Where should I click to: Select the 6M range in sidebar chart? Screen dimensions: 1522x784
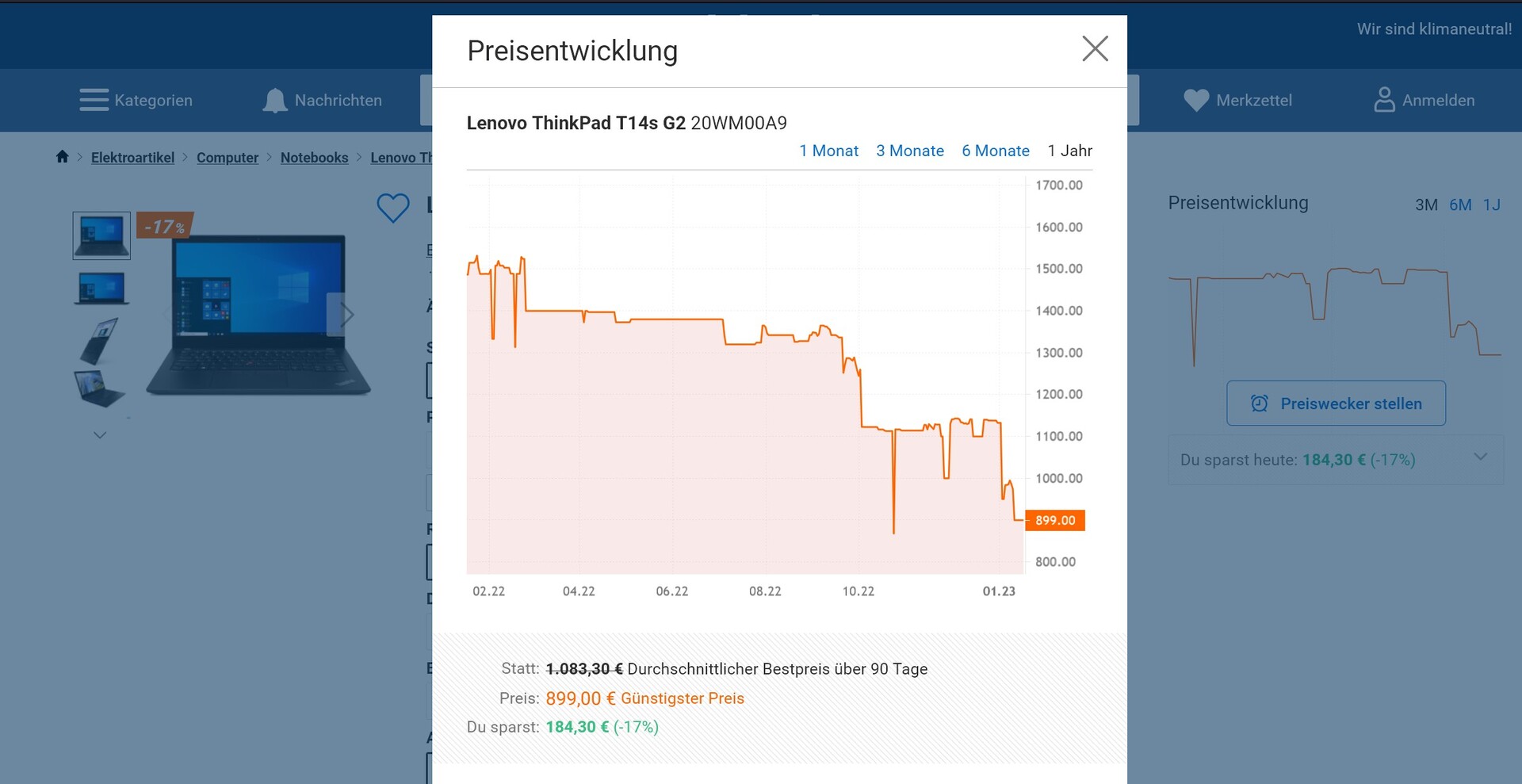click(x=1460, y=205)
